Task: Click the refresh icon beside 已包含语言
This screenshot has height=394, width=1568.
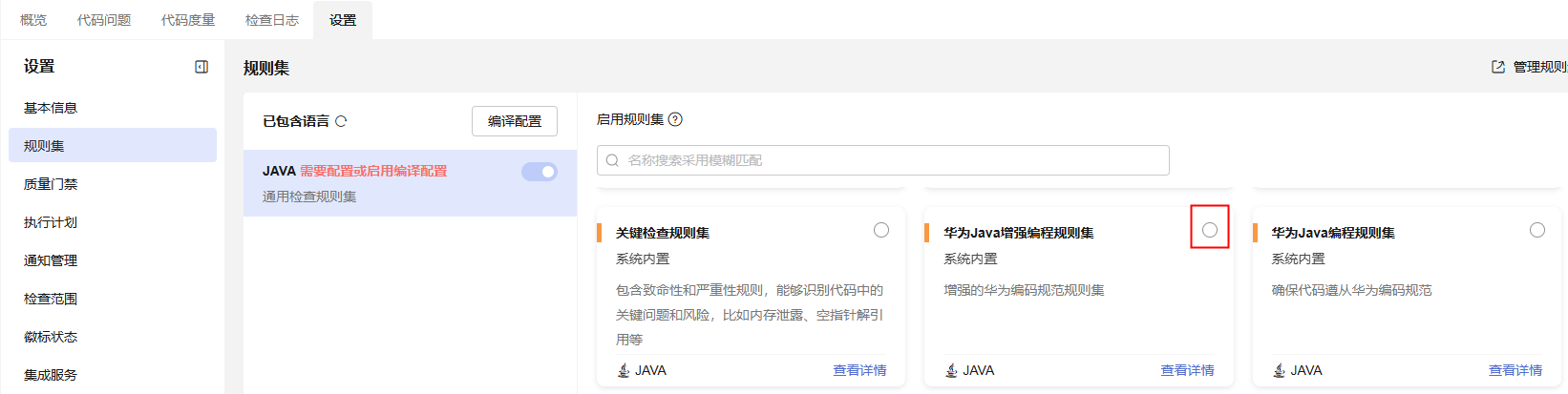Action: (341, 121)
